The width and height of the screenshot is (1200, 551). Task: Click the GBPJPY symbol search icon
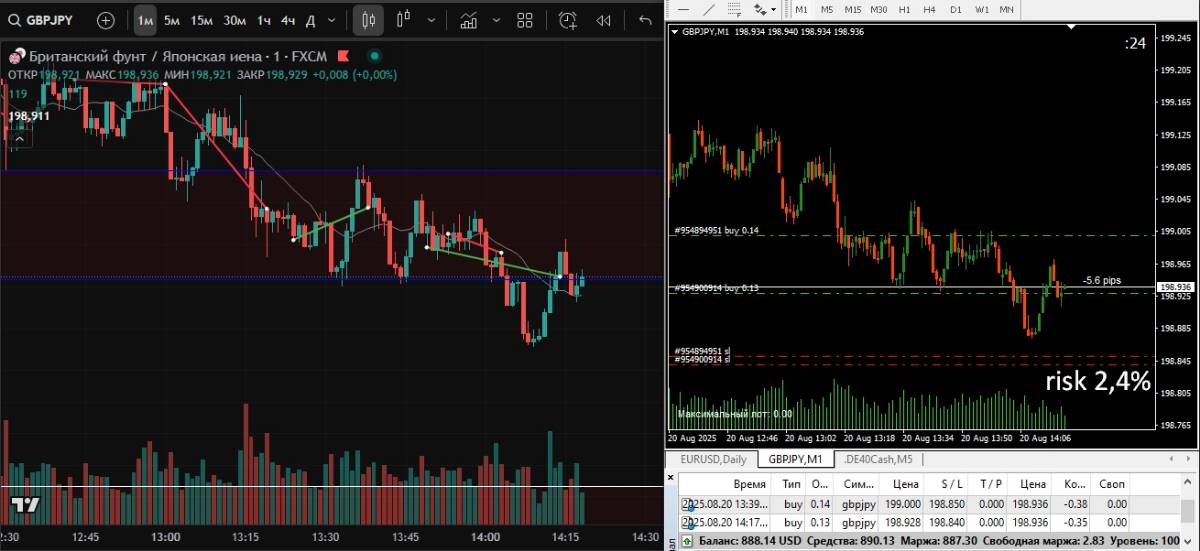click(16, 20)
